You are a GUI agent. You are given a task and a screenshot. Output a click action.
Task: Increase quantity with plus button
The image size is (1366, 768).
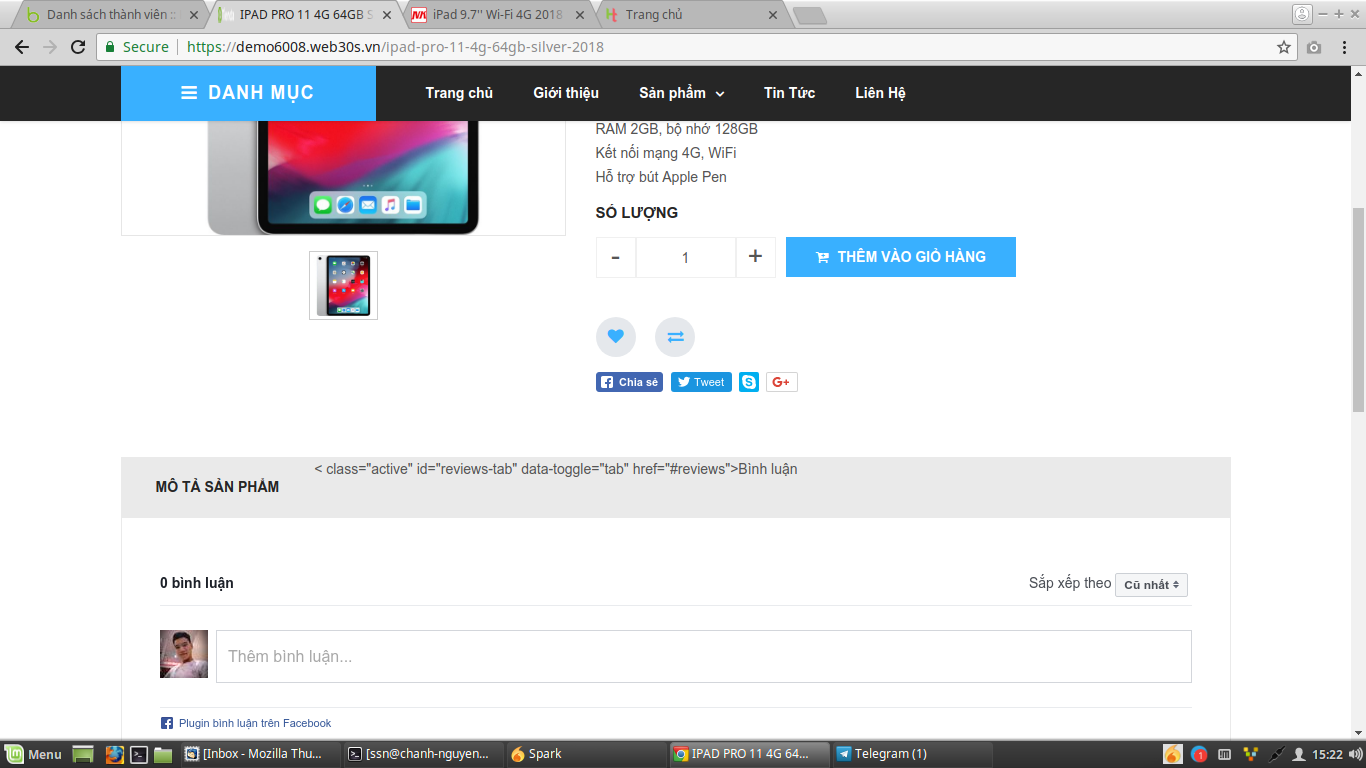pos(755,257)
